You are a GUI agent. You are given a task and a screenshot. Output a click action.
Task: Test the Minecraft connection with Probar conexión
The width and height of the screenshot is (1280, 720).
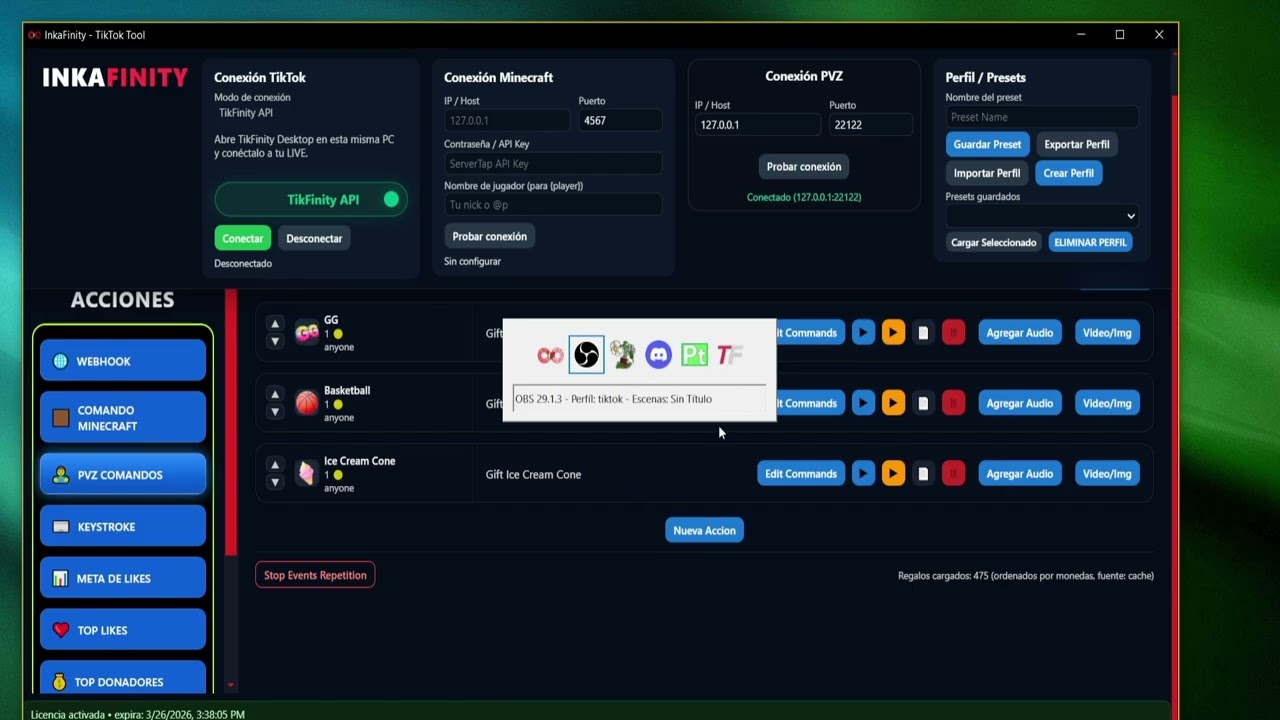click(490, 236)
